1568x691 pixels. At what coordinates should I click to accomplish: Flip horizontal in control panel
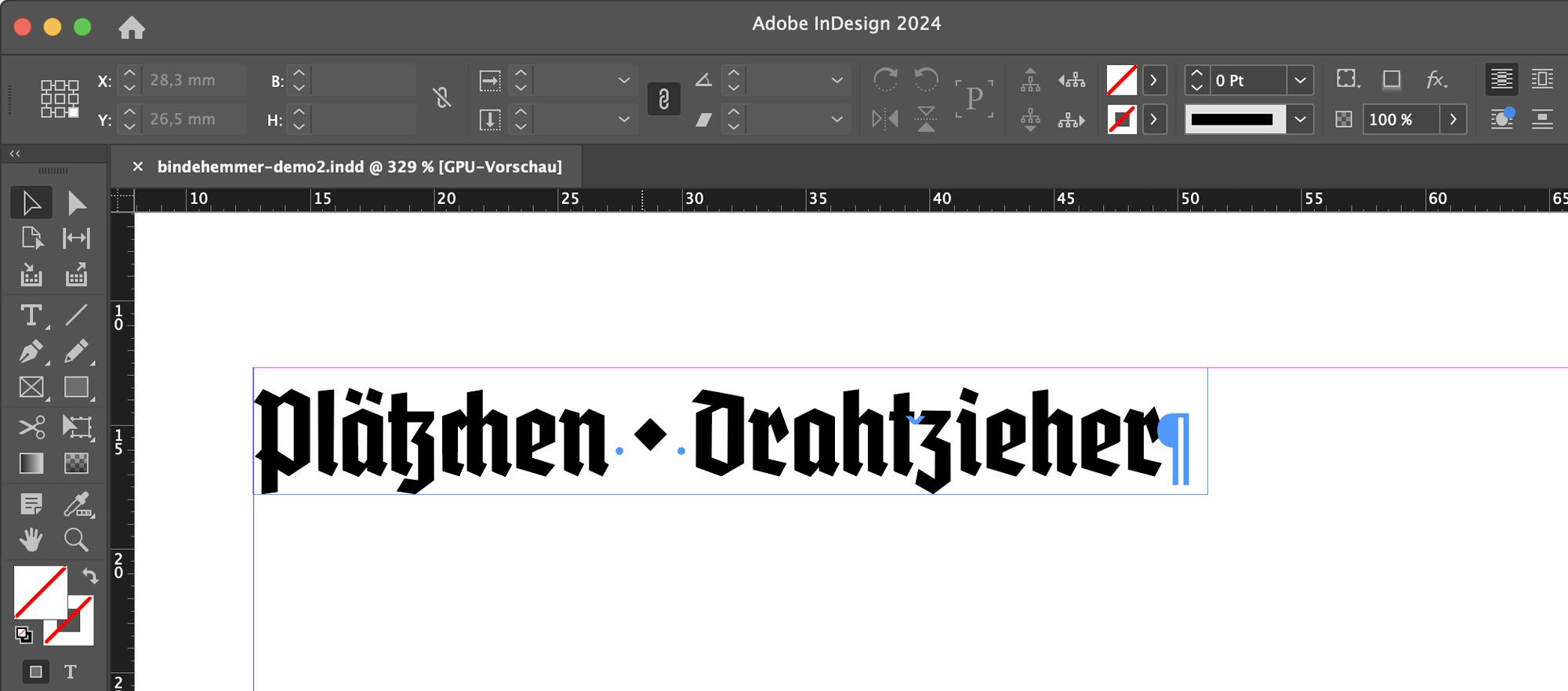885,119
